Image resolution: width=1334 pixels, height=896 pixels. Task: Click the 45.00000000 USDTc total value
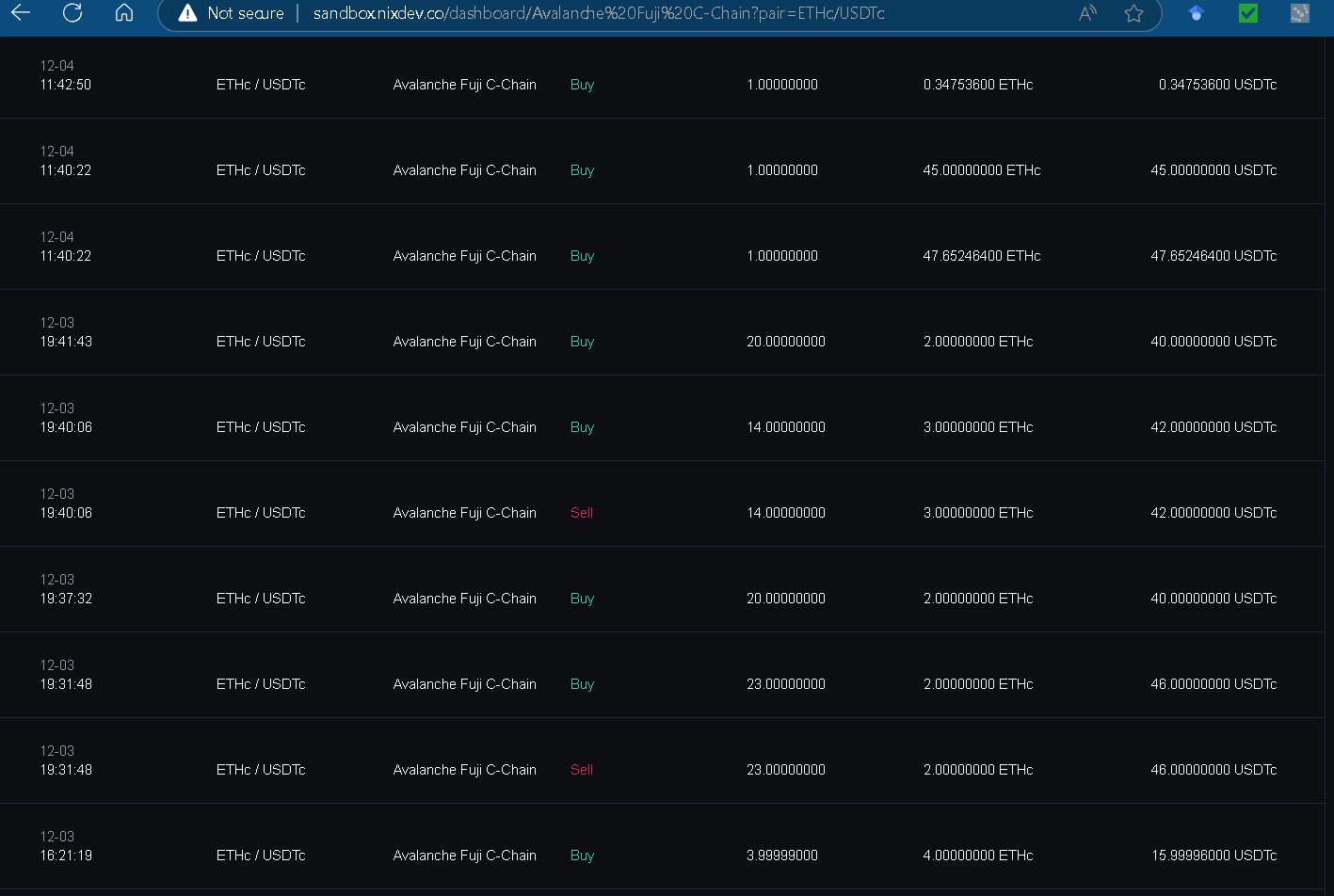coord(1213,170)
